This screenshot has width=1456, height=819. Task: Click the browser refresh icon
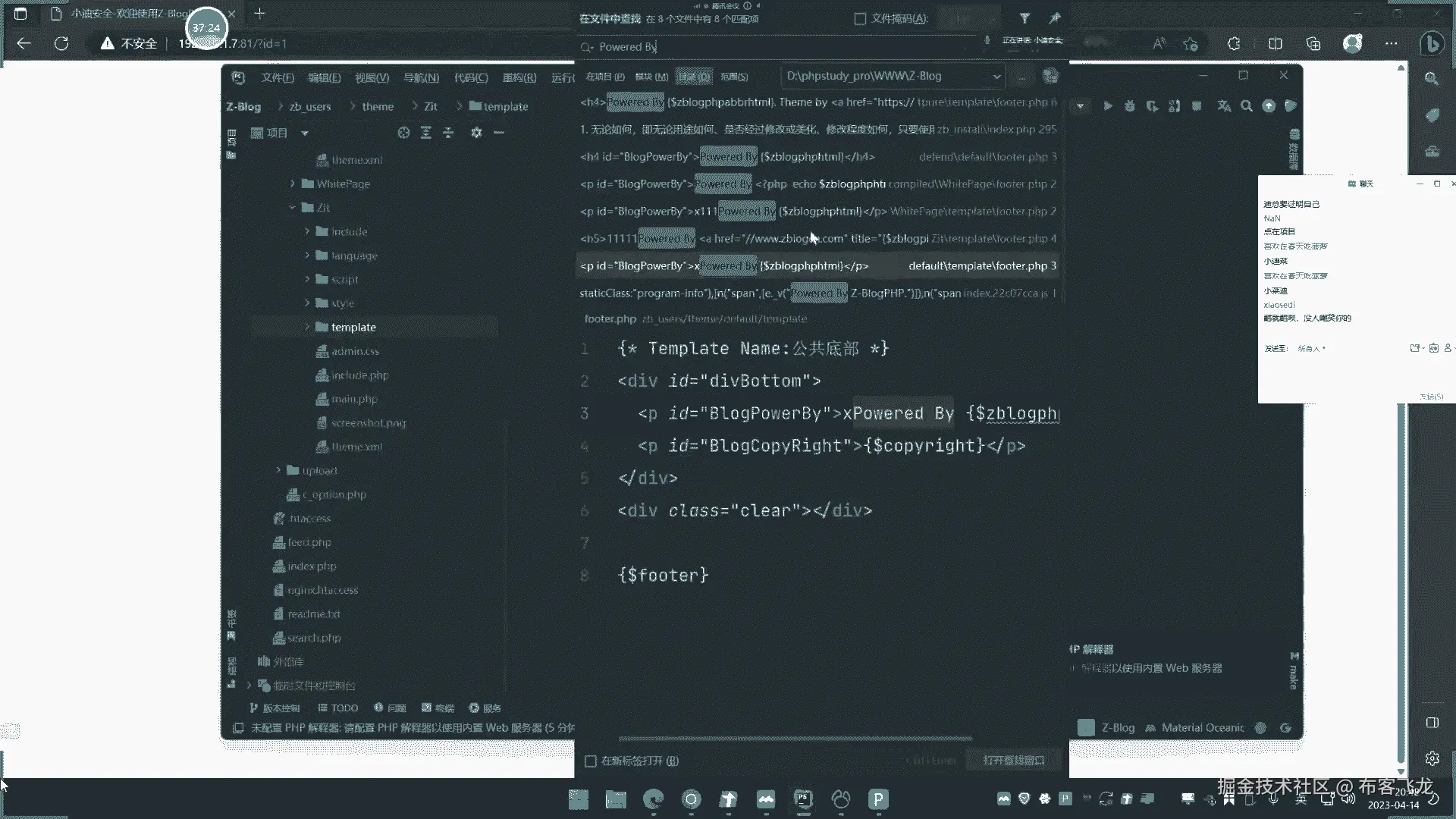pos(61,43)
